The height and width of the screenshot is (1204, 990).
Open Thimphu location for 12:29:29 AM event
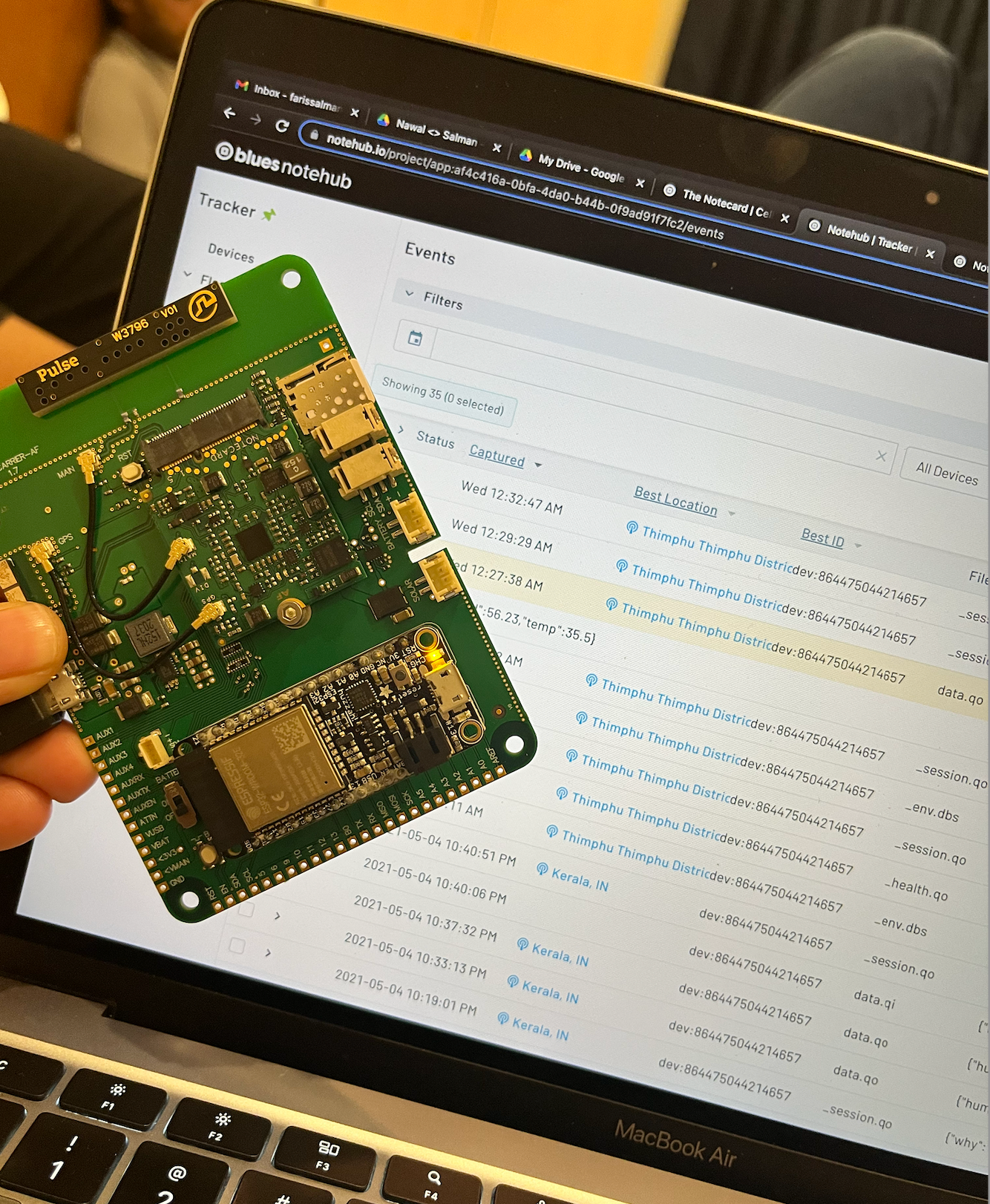pyautogui.click(x=707, y=587)
